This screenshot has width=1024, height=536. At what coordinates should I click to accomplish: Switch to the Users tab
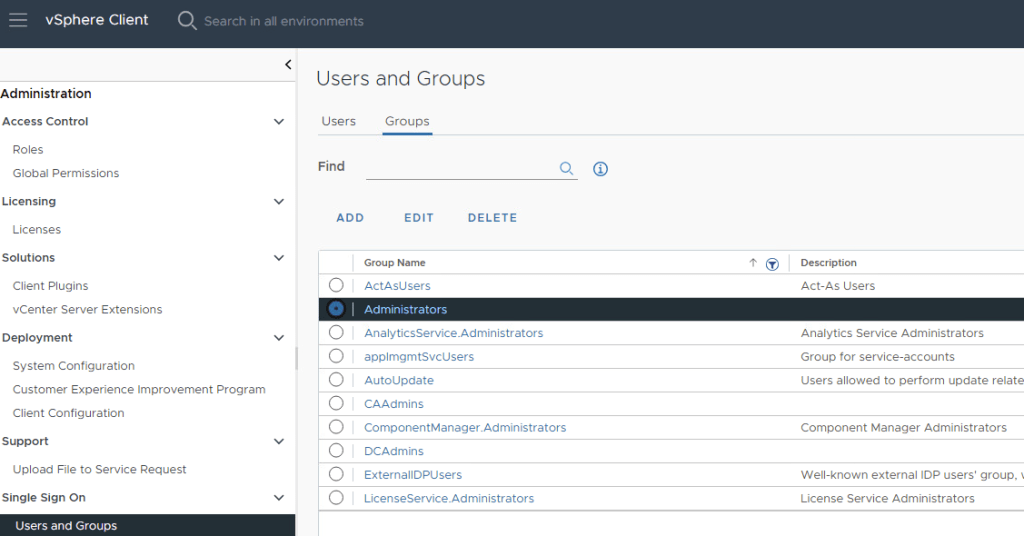(338, 121)
